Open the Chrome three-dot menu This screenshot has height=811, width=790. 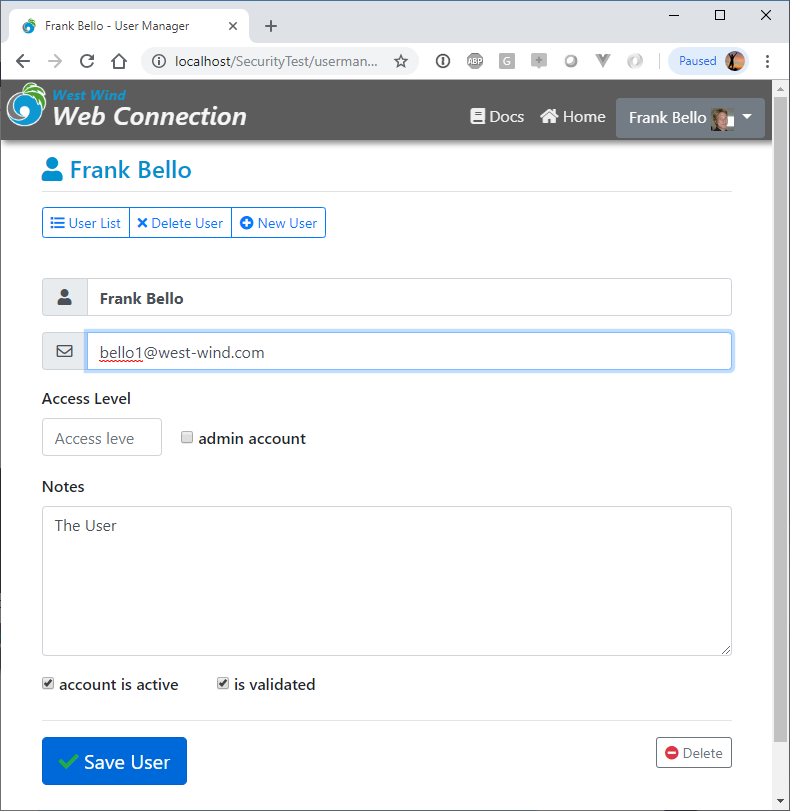[x=767, y=61]
